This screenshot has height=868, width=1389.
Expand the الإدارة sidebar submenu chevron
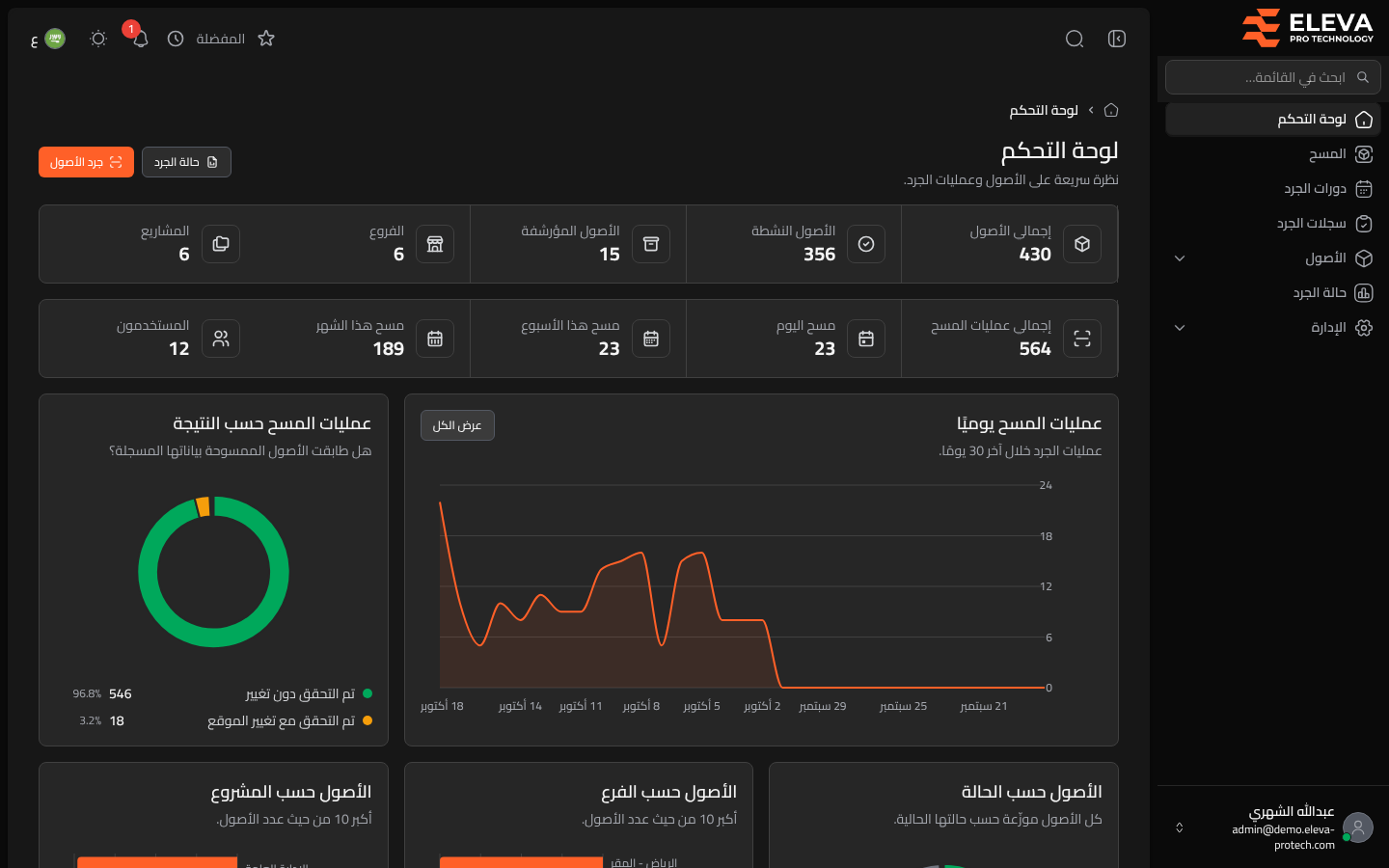(1180, 328)
